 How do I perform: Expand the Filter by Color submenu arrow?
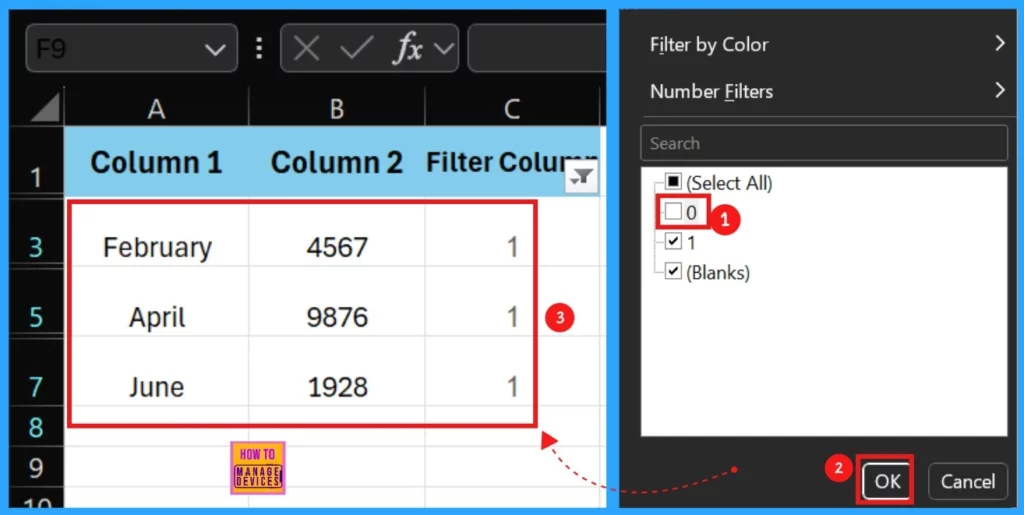pyautogui.click(x=999, y=44)
